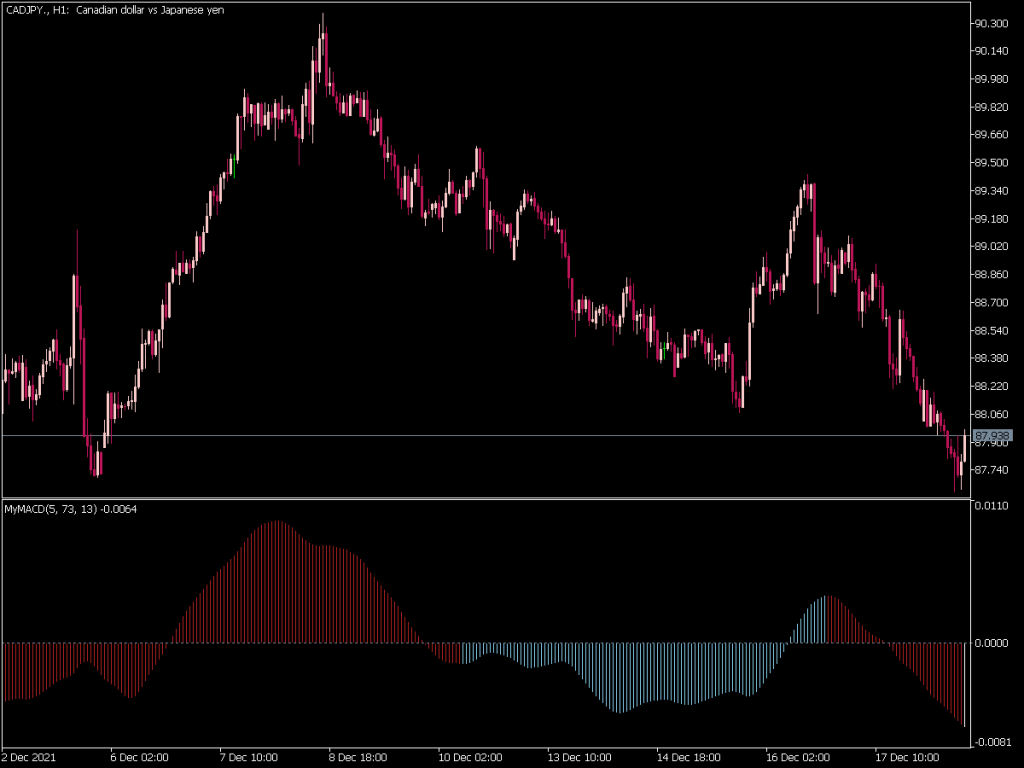This screenshot has width=1024, height=768.
Task: Click the 17 Dec 10:00 time label
Action: pyautogui.click(x=906, y=757)
